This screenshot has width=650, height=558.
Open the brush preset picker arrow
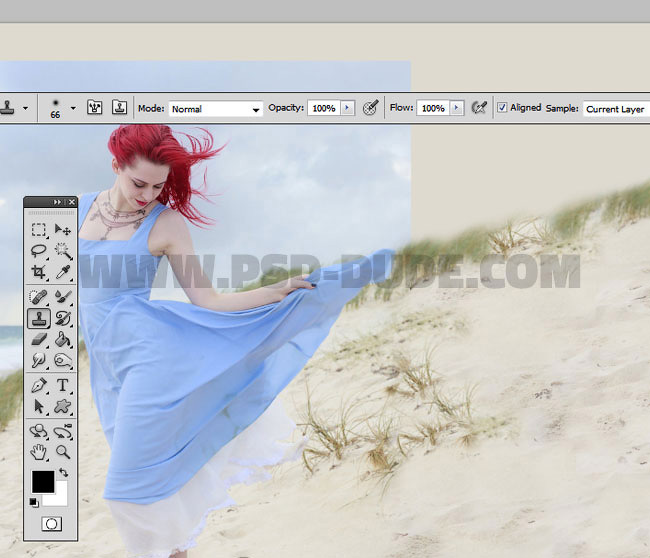coord(73,108)
